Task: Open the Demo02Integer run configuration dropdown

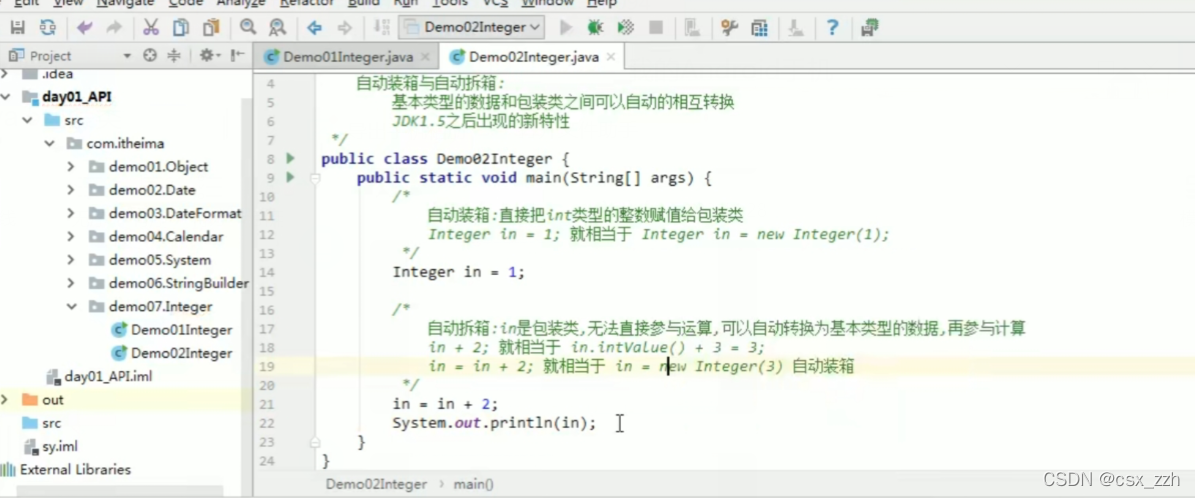Action: tap(472, 27)
